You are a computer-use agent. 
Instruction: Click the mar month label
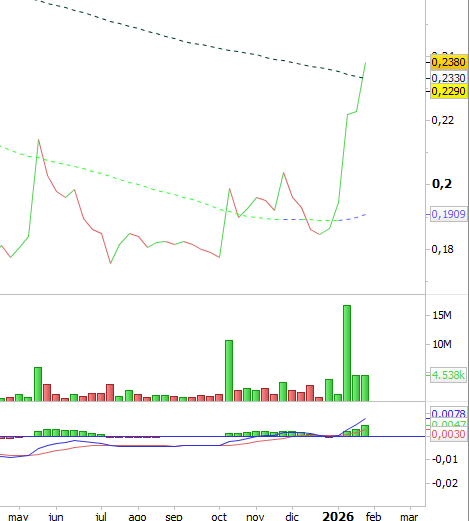click(x=409, y=517)
